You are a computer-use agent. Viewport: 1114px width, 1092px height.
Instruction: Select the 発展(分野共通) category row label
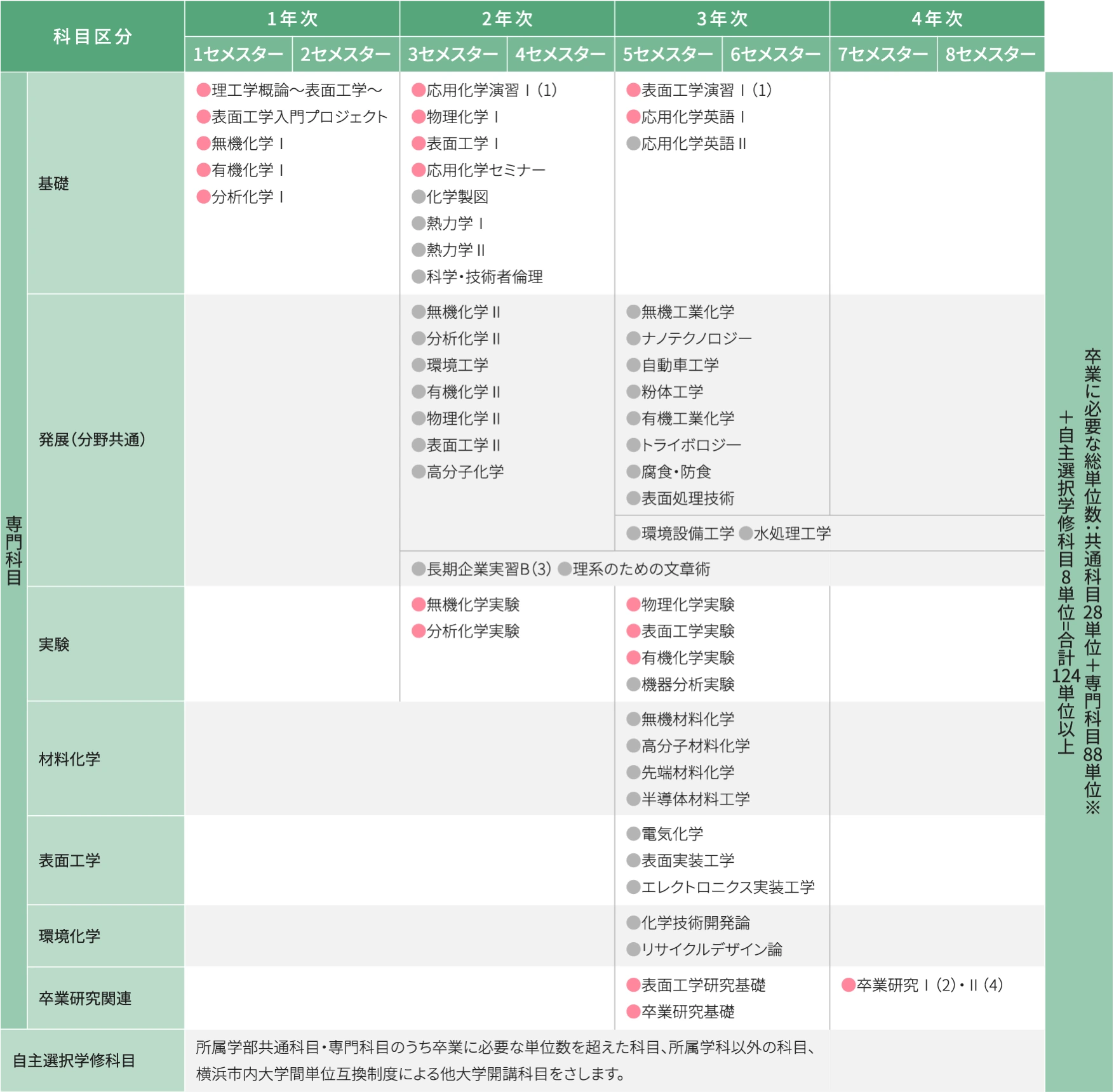92,439
